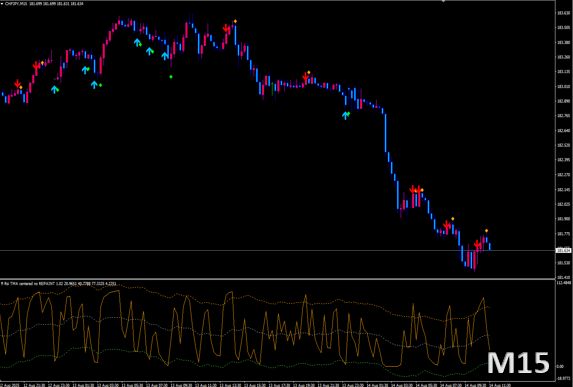Select the chart shift triangle marker on top edge
This screenshot has height=387, width=573.
tap(443, 1)
